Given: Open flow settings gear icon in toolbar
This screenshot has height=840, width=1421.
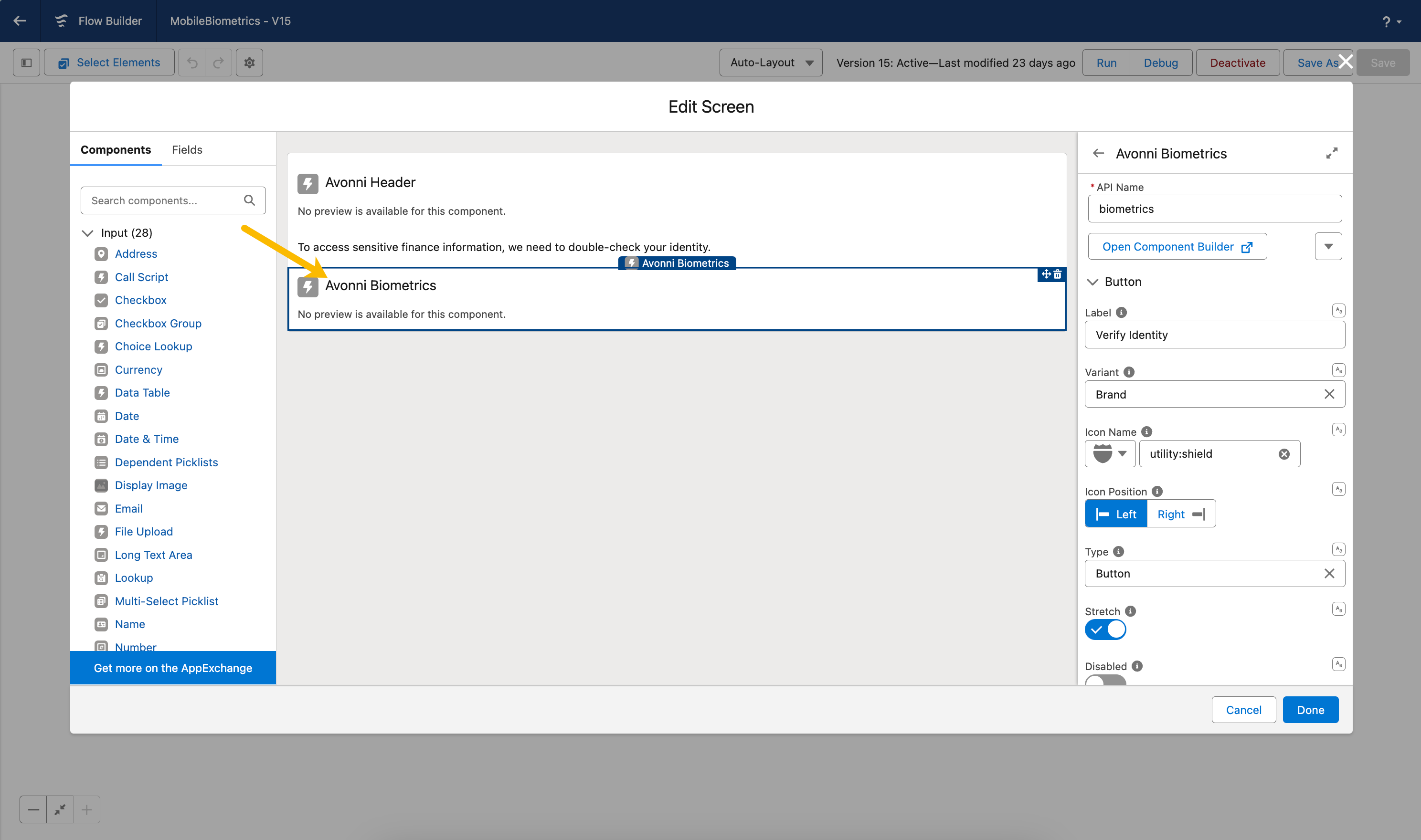Looking at the screenshot, I should coord(249,63).
